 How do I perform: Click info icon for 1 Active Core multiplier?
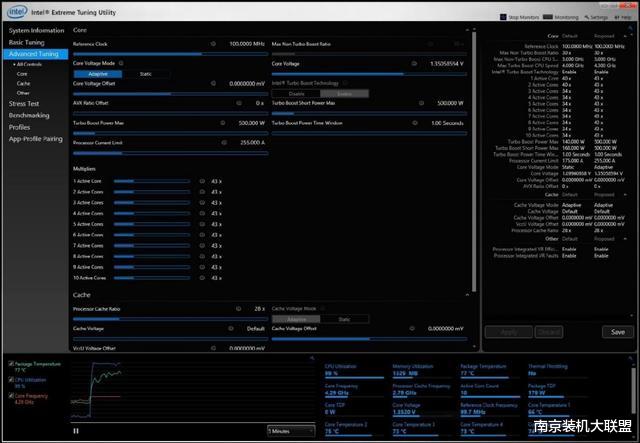click(200, 181)
